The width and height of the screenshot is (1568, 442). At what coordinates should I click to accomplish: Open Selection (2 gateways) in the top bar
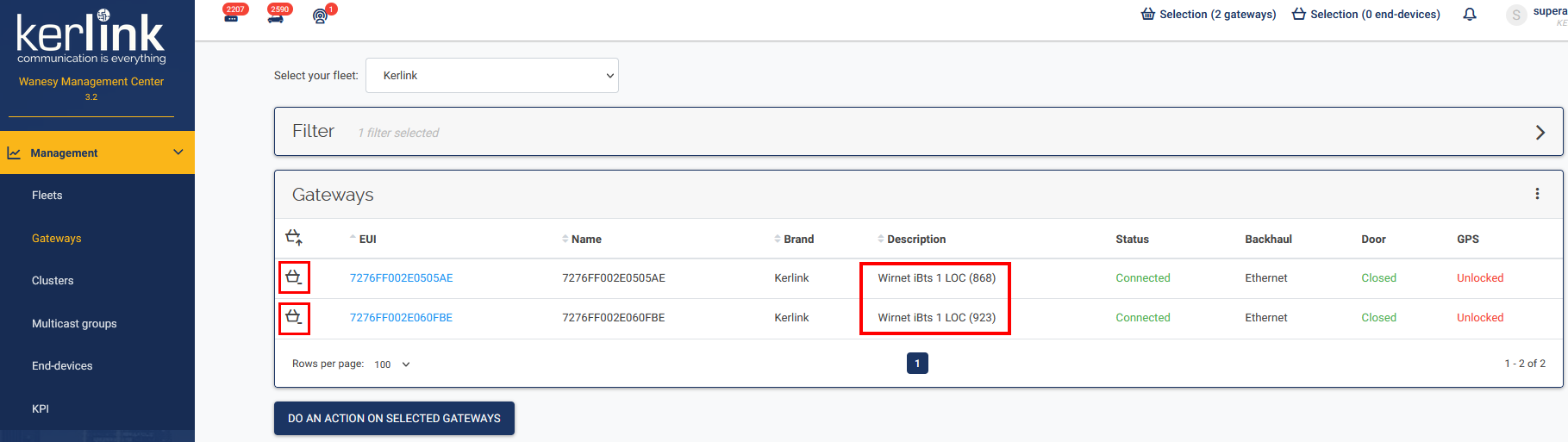click(x=1208, y=15)
